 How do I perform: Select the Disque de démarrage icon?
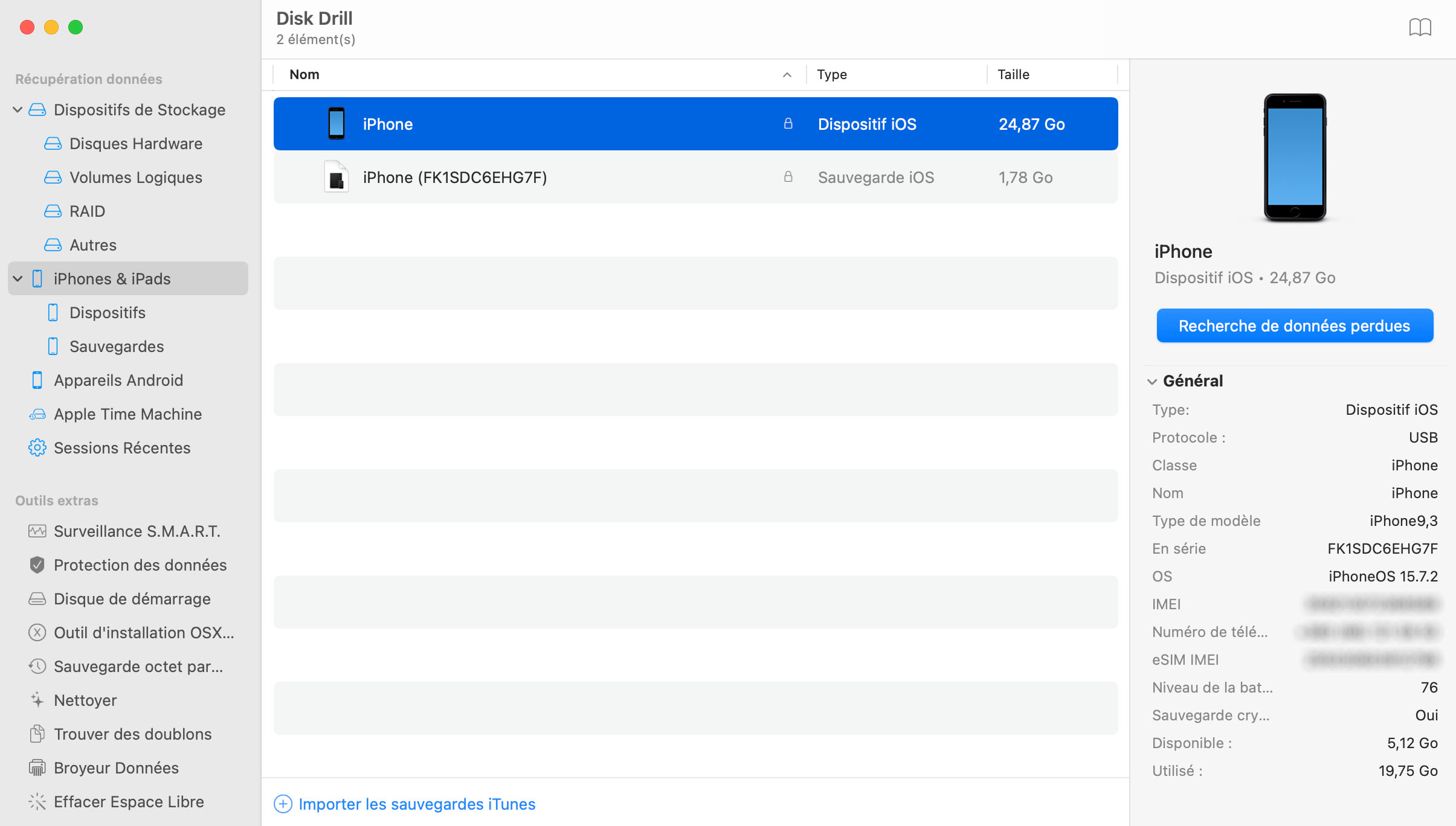pyautogui.click(x=37, y=598)
